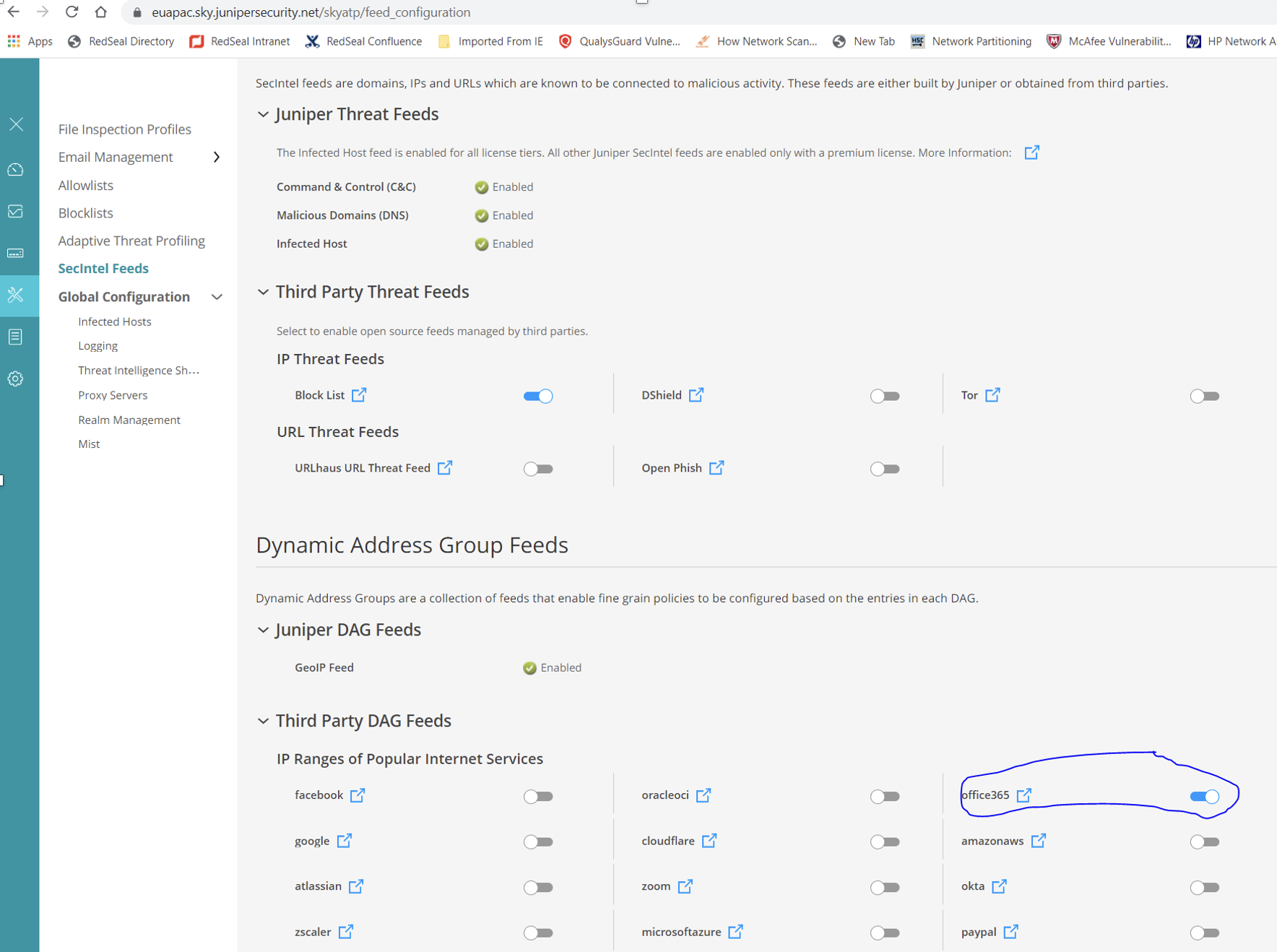Select the Configure tools icon in sidebar
The image size is (1277, 952).
click(16, 295)
